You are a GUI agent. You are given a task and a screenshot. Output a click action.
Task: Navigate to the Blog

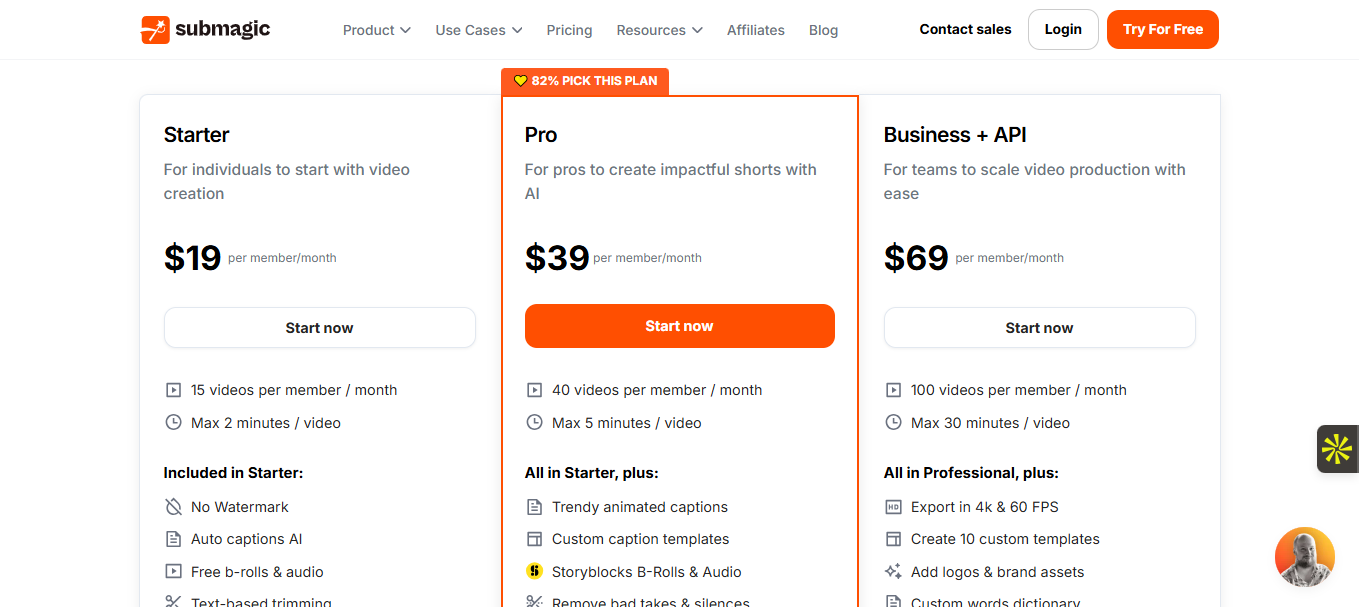823,30
